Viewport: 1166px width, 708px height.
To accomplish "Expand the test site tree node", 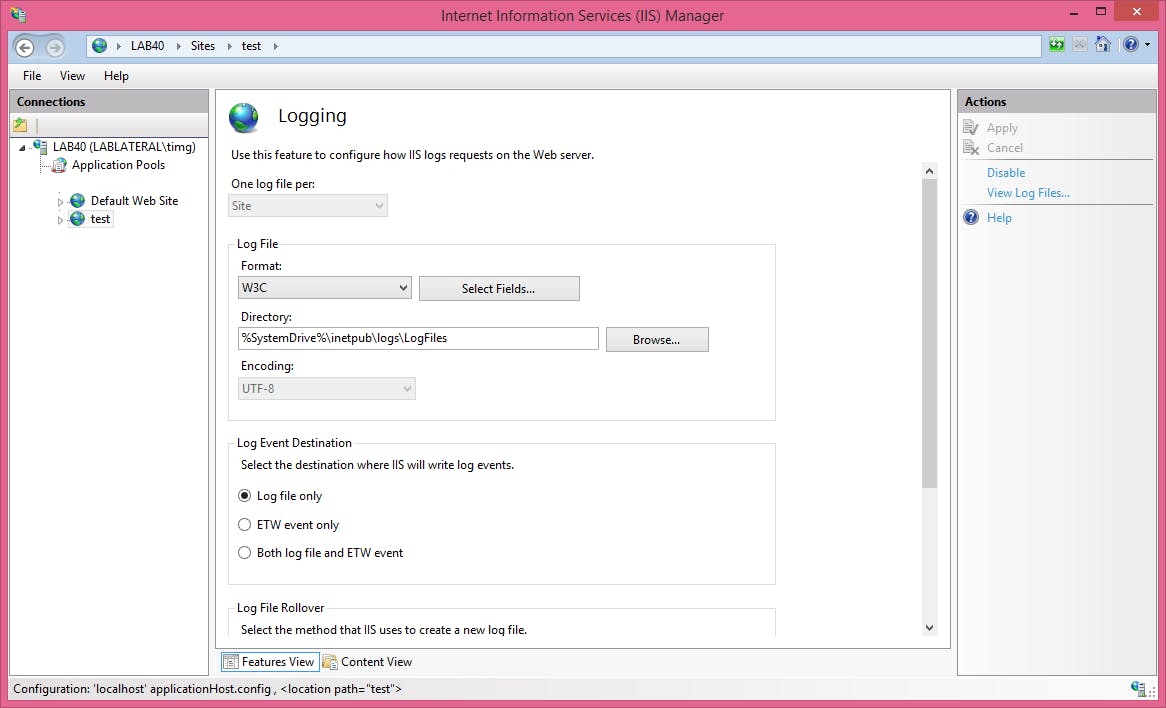I will pos(60,220).
